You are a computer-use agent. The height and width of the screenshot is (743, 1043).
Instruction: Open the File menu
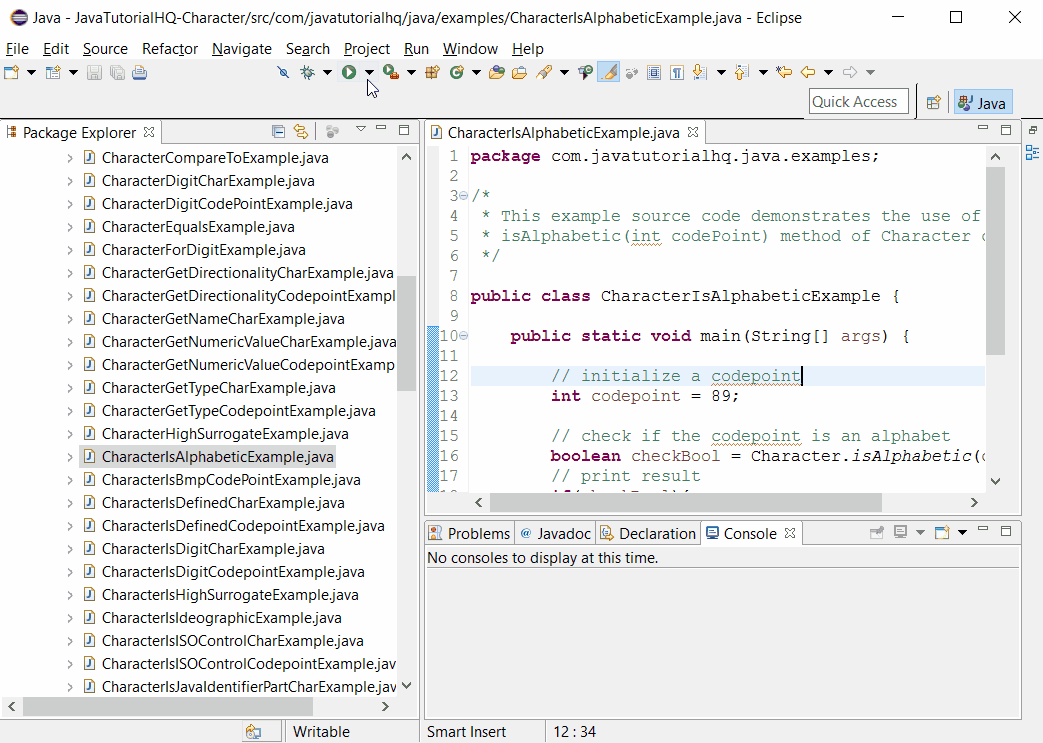click(17, 49)
